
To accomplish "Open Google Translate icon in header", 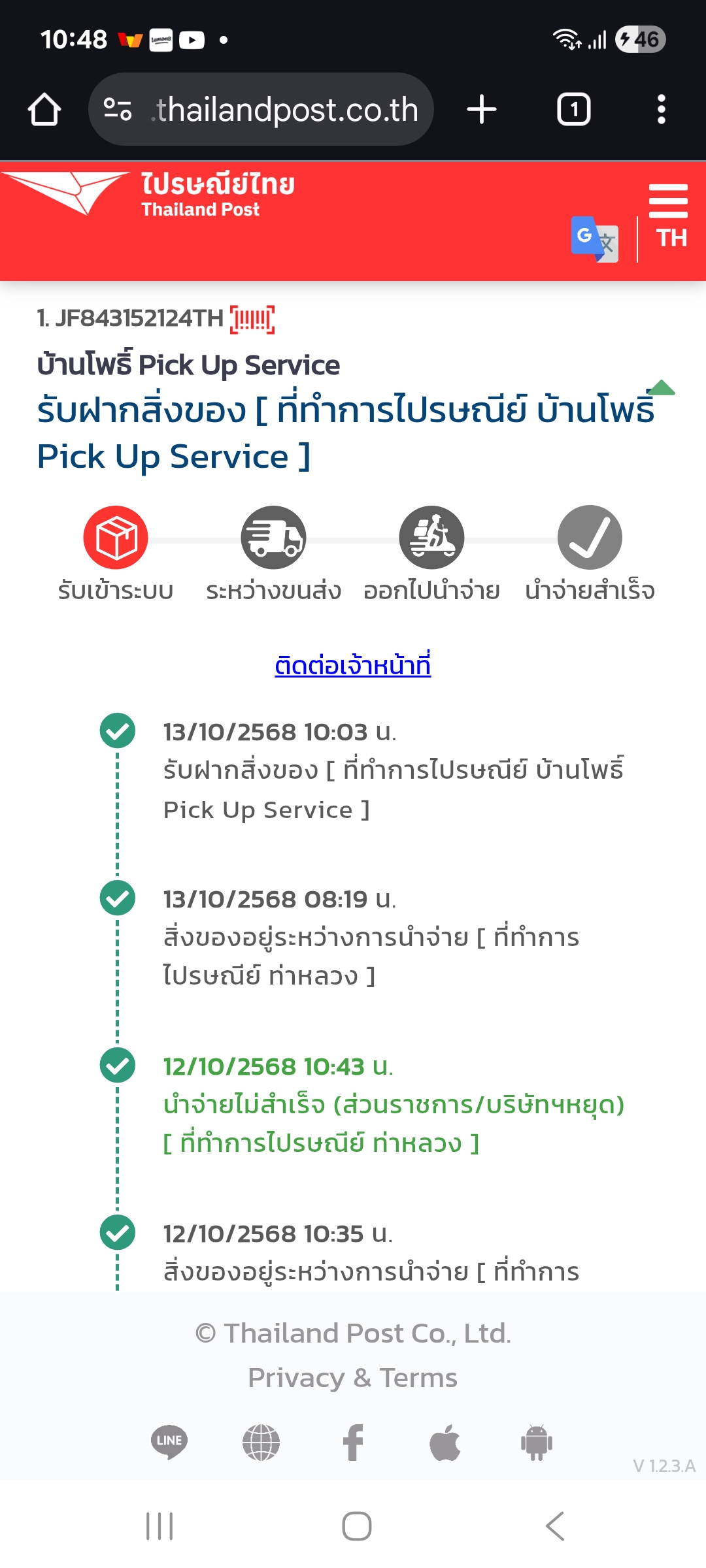I will [594, 239].
